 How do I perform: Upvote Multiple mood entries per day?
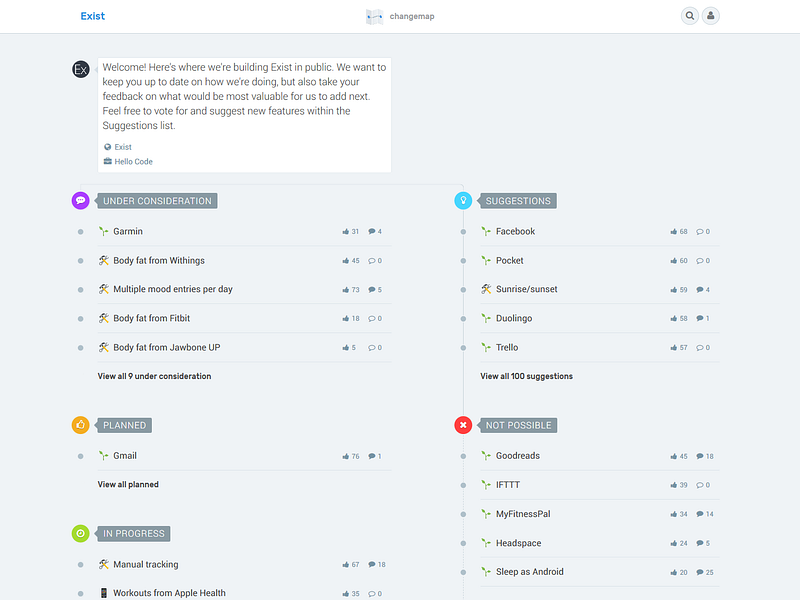coord(346,290)
